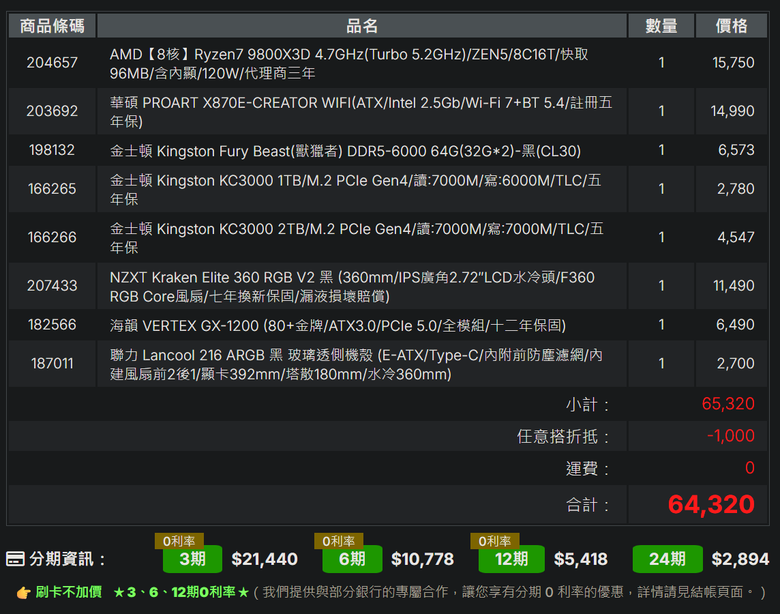The width and height of the screenshot is (780, 614).
Task: Click the credit card icon beside 分期資訊
Action: pyautogui.click(x=15, y=559)
